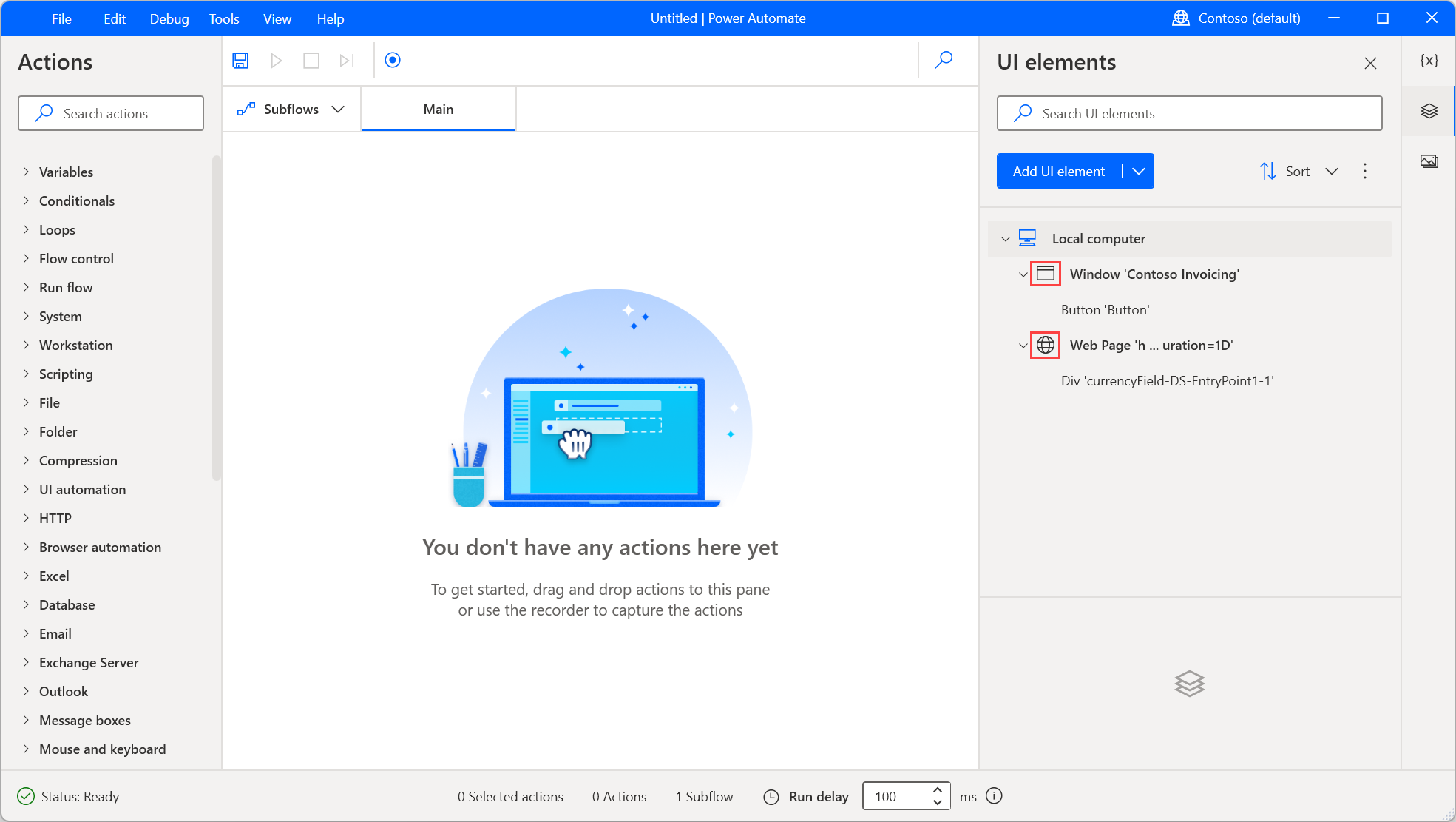
Task: Click the Save flow icon
Action: point(240,59)
